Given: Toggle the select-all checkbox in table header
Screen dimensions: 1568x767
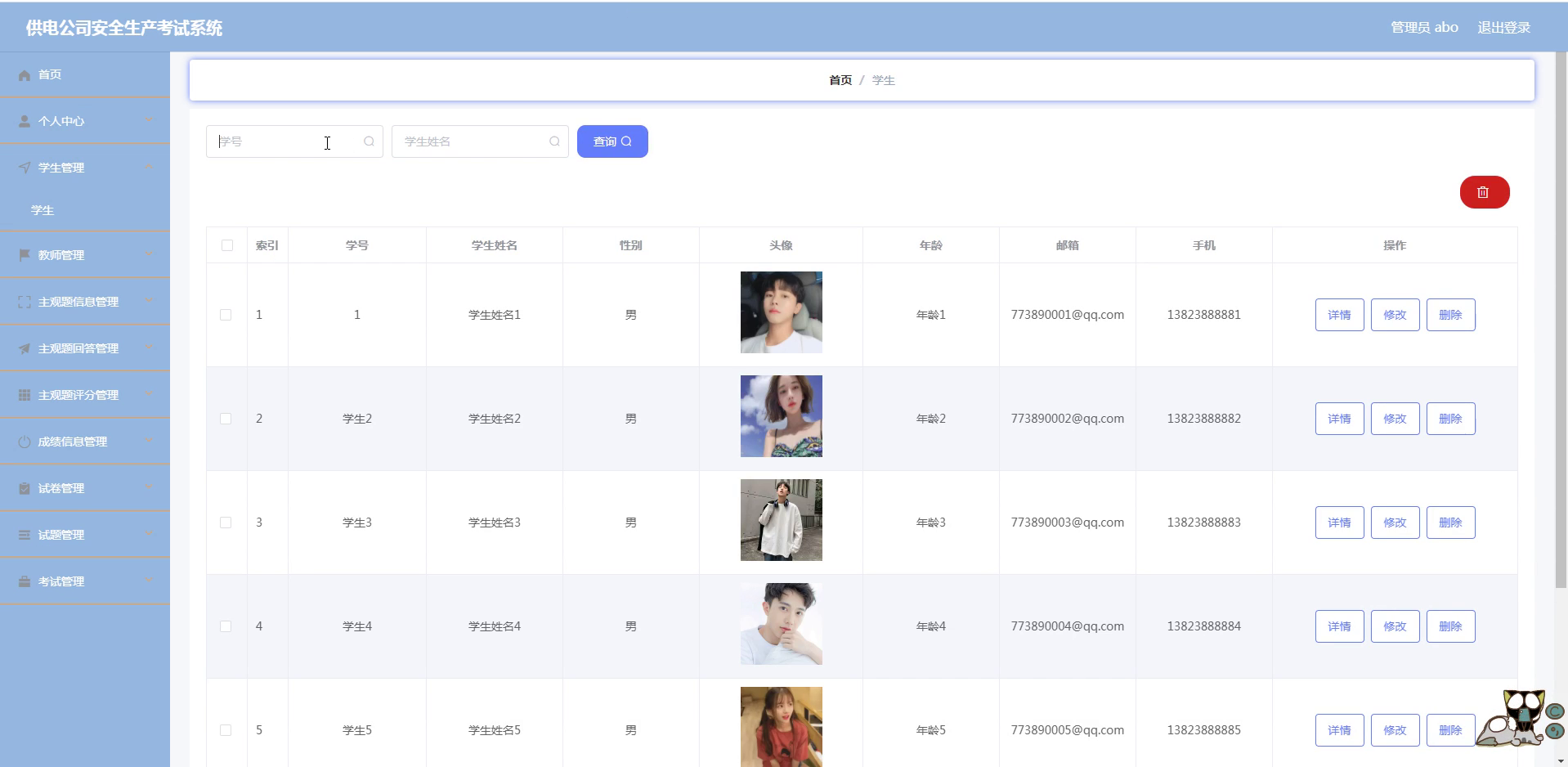Looking at the screenshot, I should 227,245.
